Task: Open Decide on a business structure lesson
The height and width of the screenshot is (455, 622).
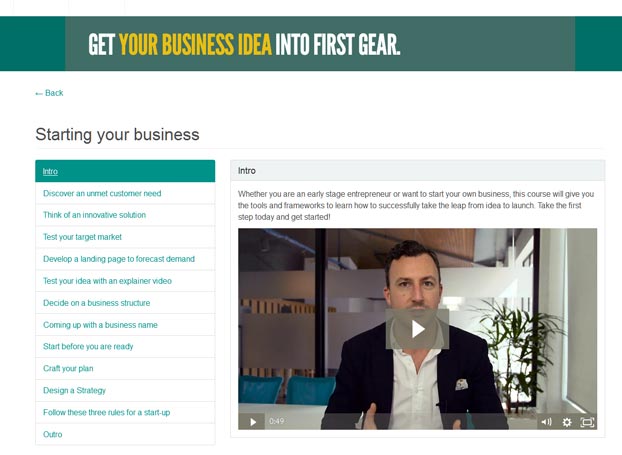Action: [125, 303]
